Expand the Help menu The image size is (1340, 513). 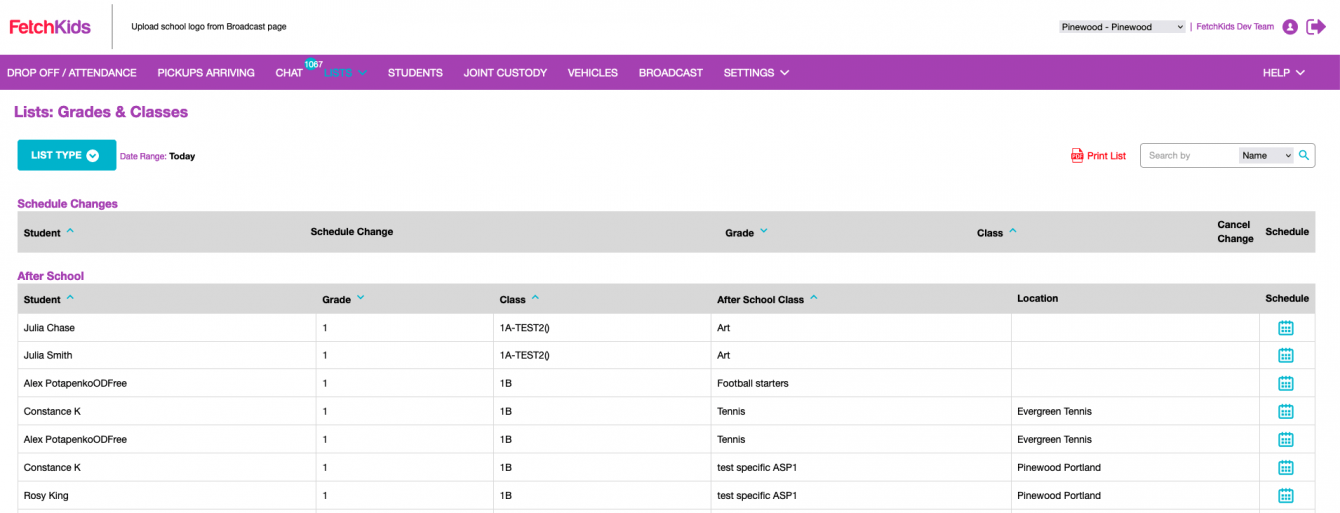[1283, 73]
